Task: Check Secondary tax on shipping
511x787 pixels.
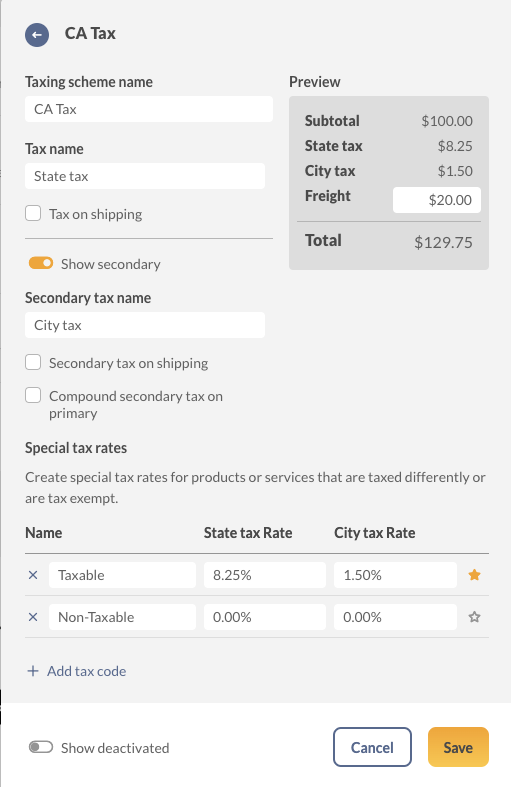Action: (x=33, y=362)
